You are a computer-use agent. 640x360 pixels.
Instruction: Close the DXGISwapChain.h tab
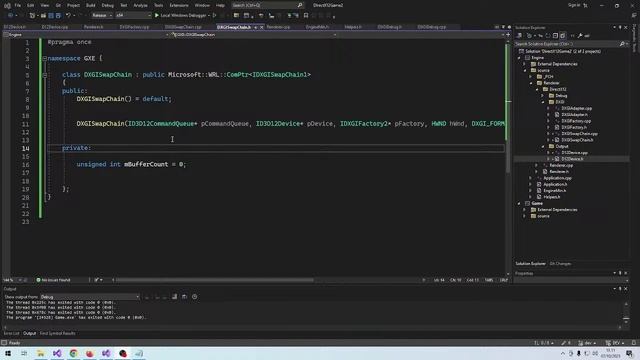point(262,27)
